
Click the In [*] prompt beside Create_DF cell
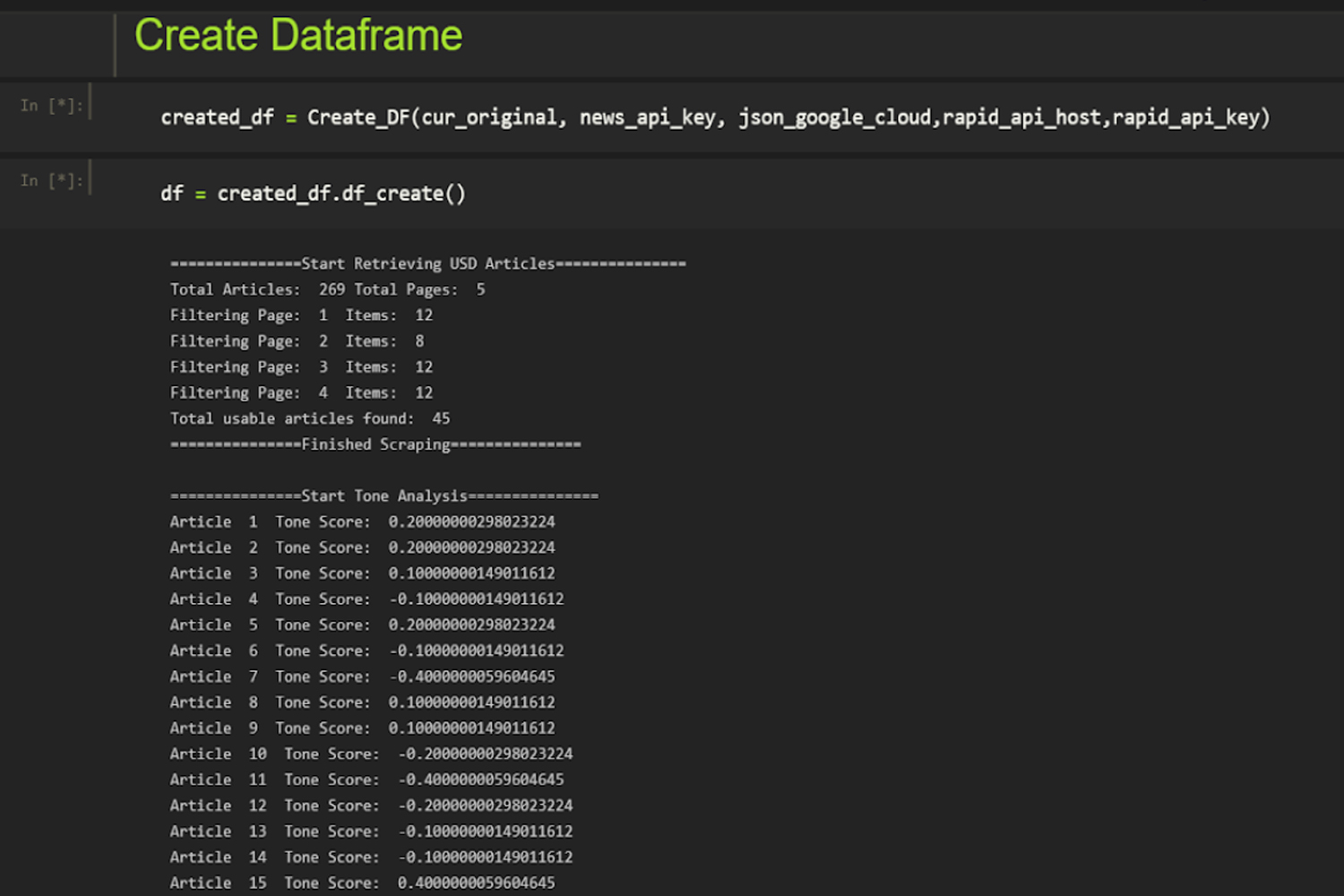pyautogui.click(x=52, y=106)
